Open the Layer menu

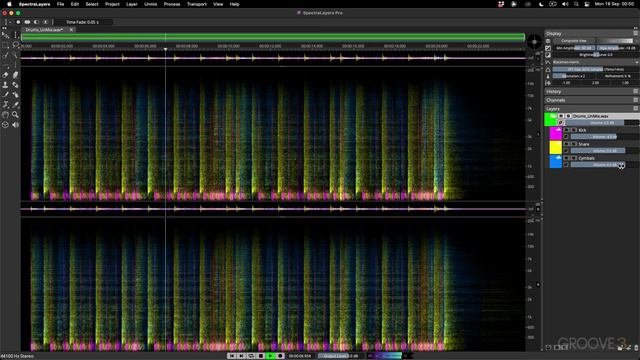click(x=131, y=4)
